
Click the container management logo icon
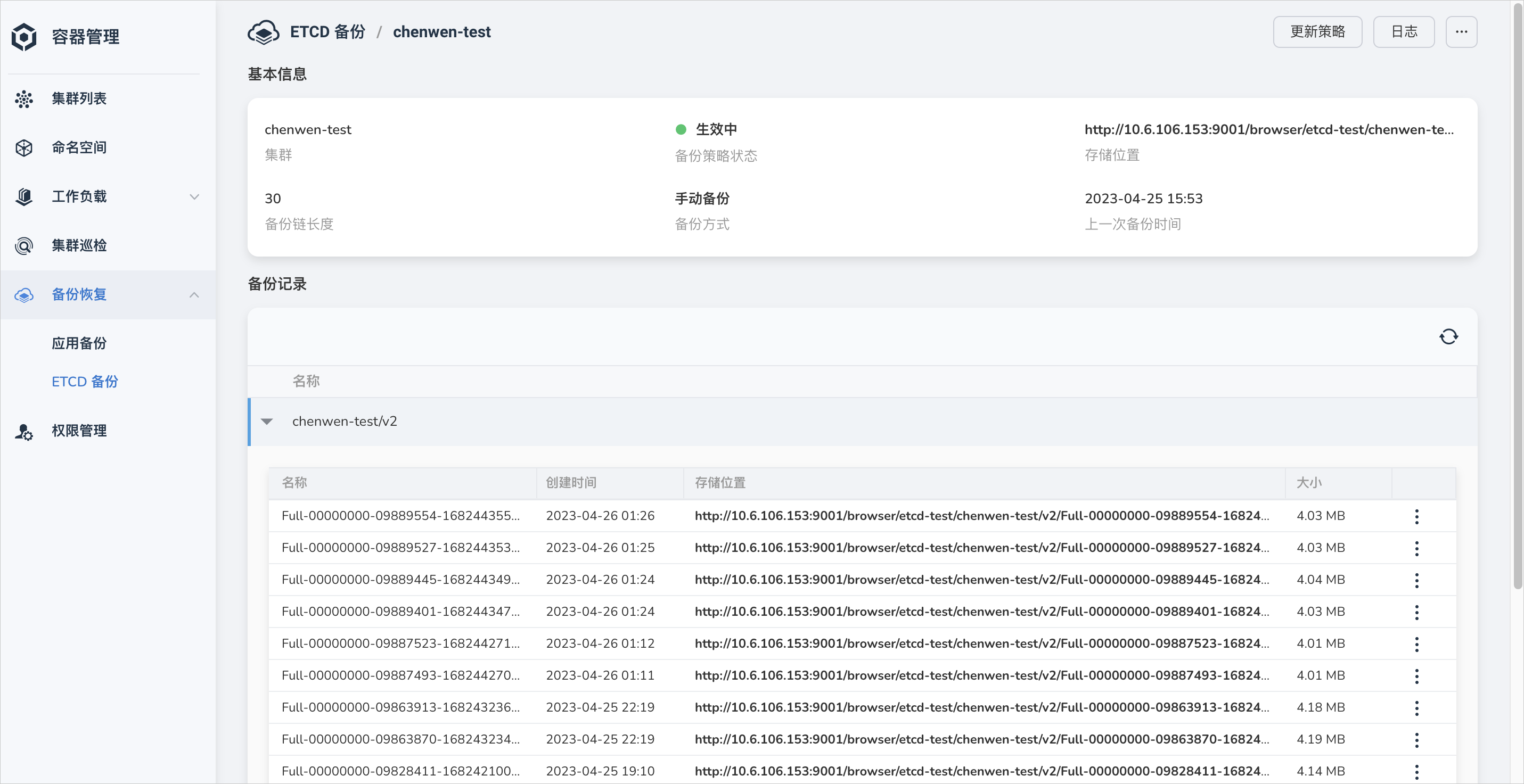click(x=24, y=37)
